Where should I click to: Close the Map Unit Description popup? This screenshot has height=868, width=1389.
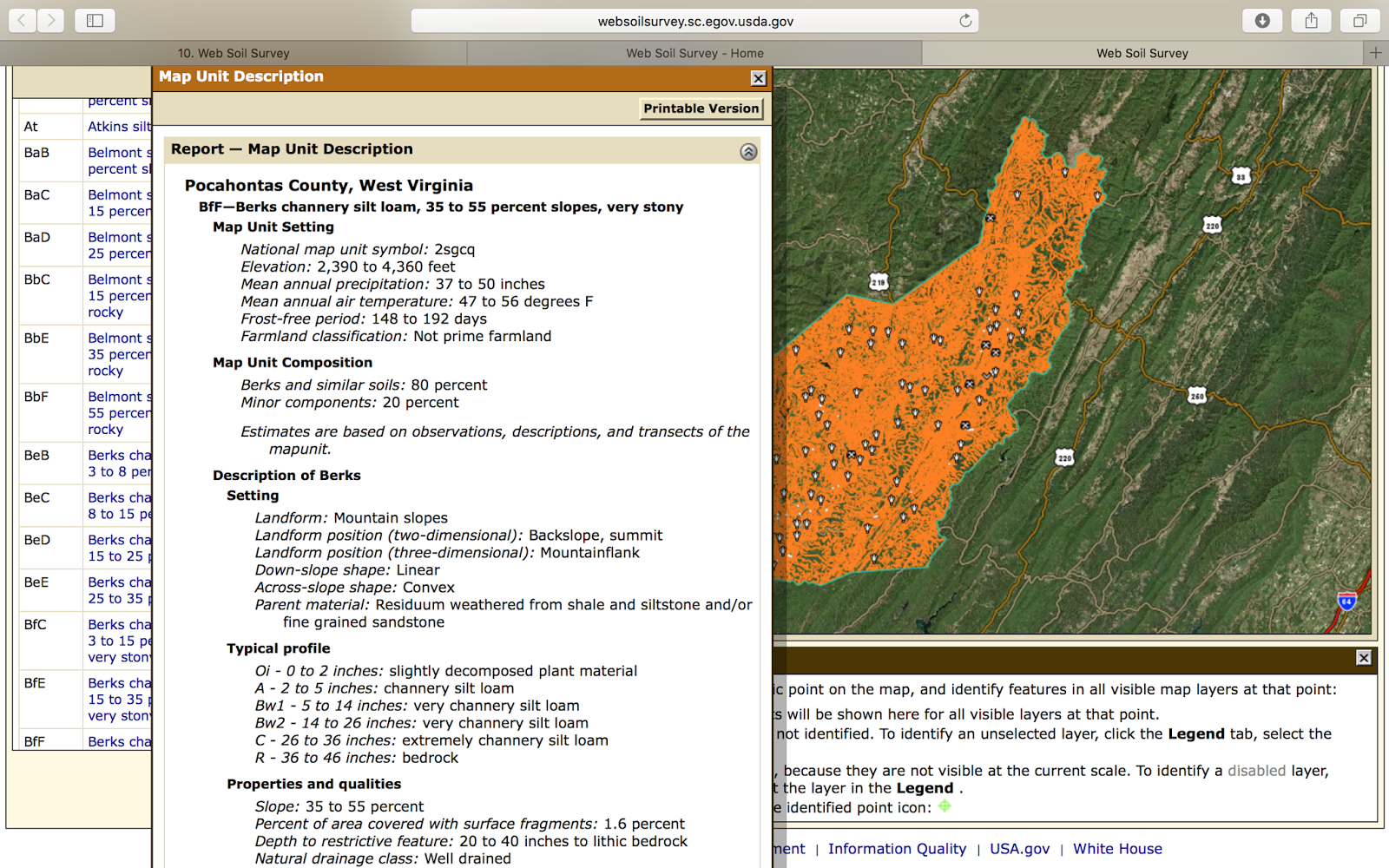(759, 78)
